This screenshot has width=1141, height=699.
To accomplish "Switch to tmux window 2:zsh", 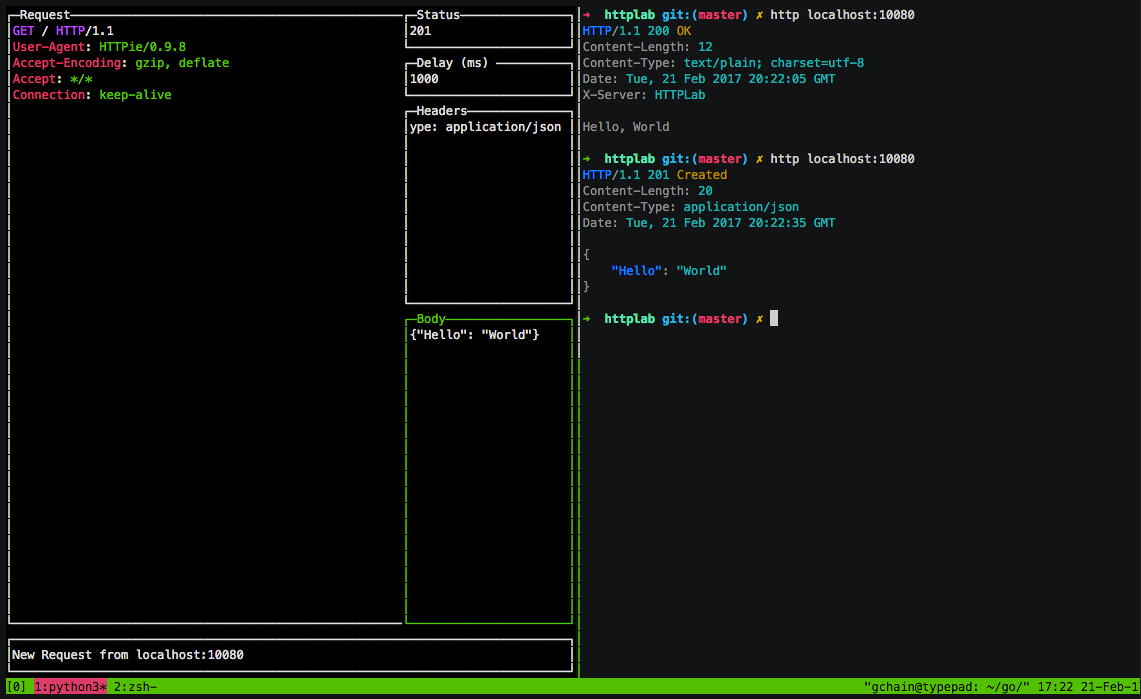I will pos(135,687).
